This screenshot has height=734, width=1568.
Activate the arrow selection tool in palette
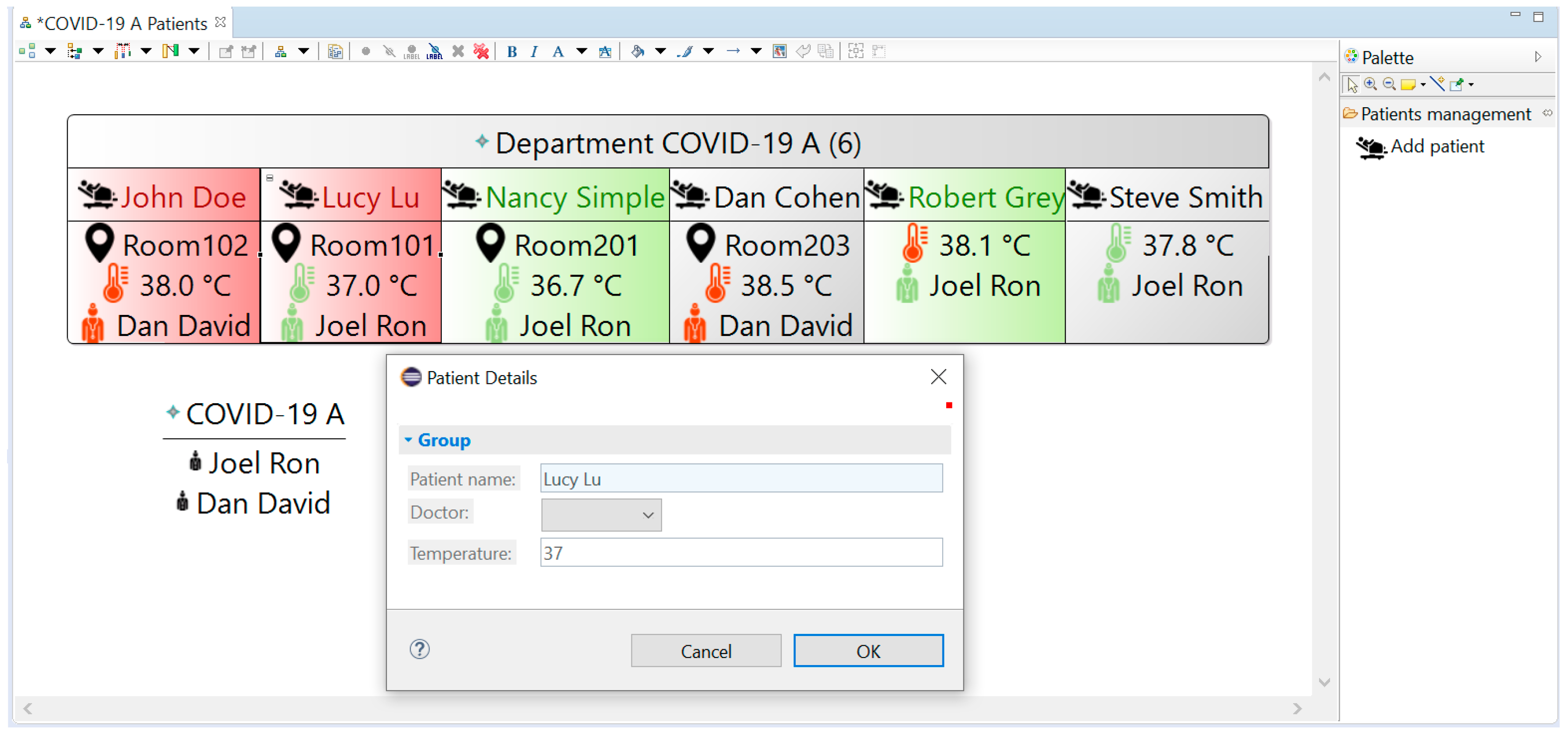click(x=1352, y=85)
